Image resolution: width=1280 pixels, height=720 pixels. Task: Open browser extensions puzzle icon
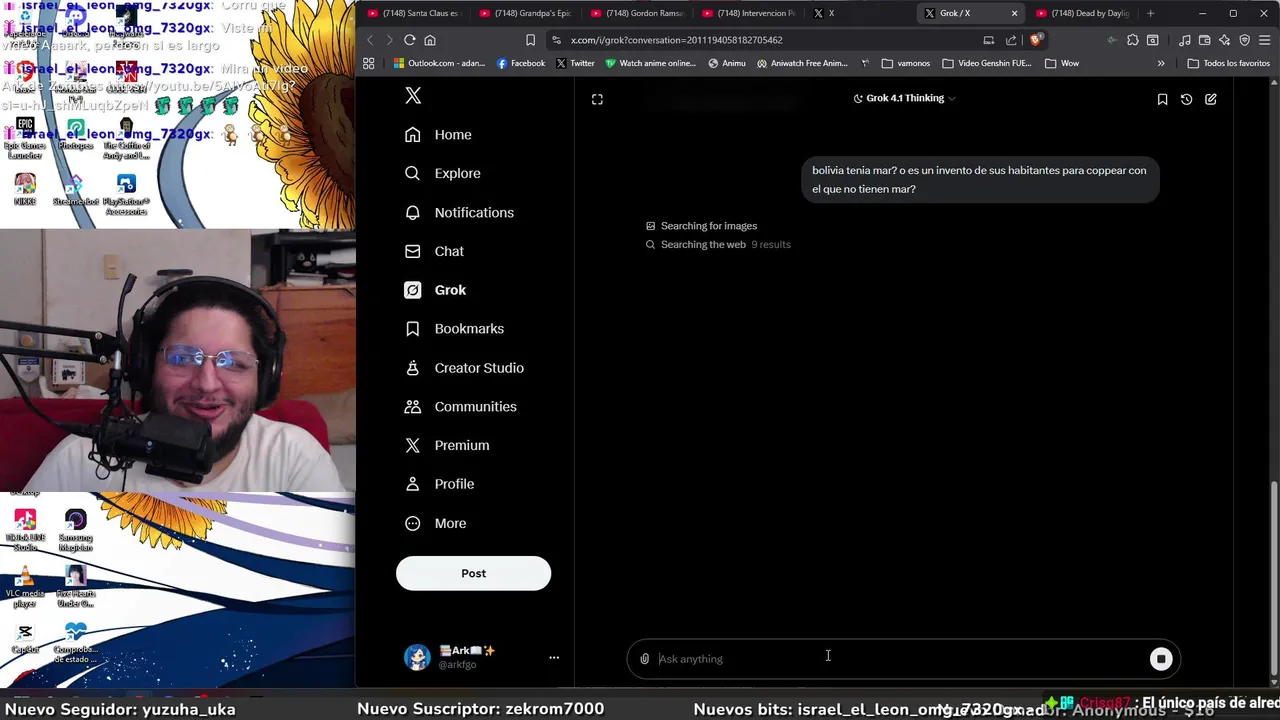[x=1133, y=40]
